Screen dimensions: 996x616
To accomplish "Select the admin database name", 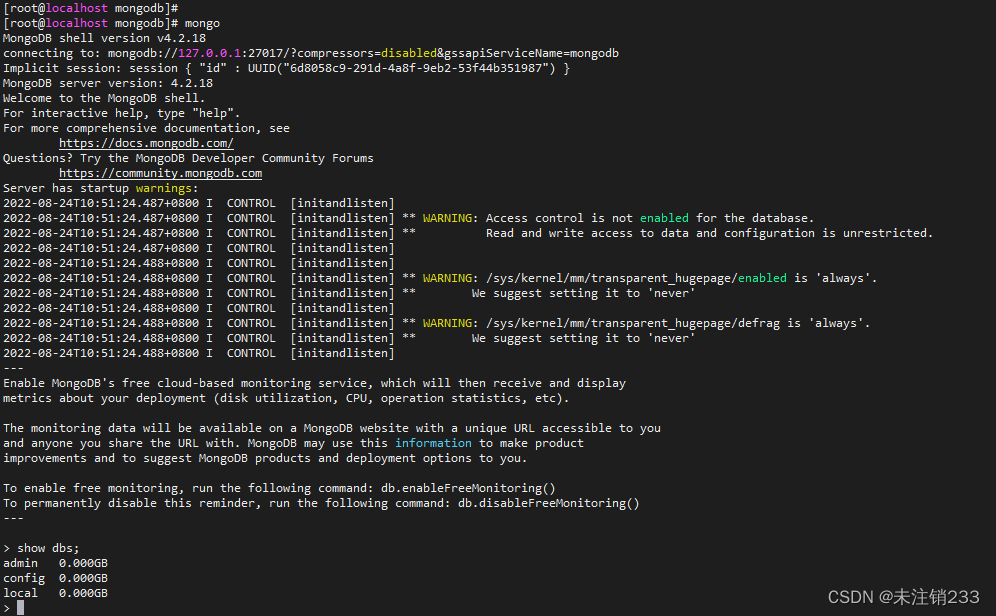I will [20, 562].
